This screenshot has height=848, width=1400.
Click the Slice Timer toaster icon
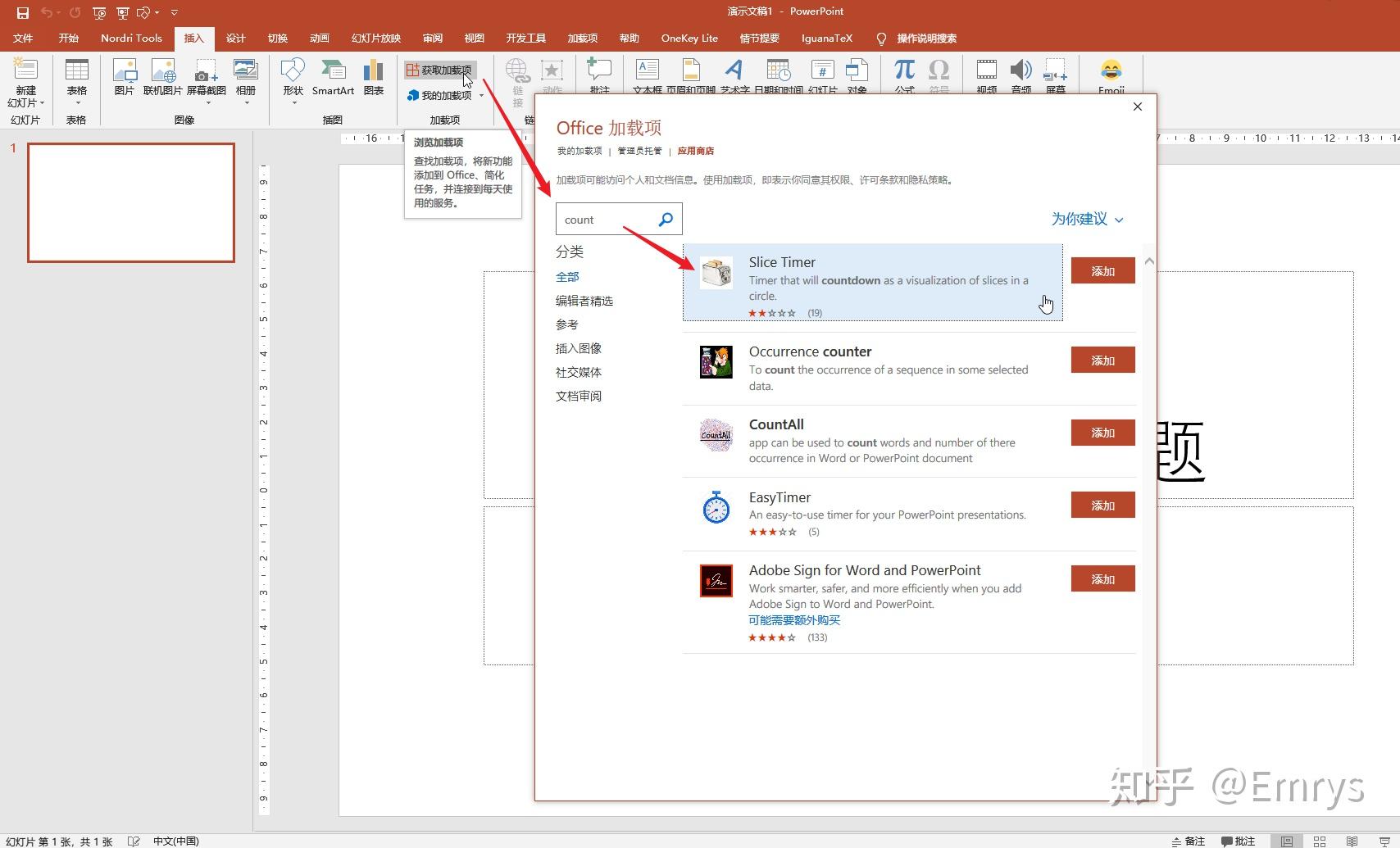click(716, 273)
